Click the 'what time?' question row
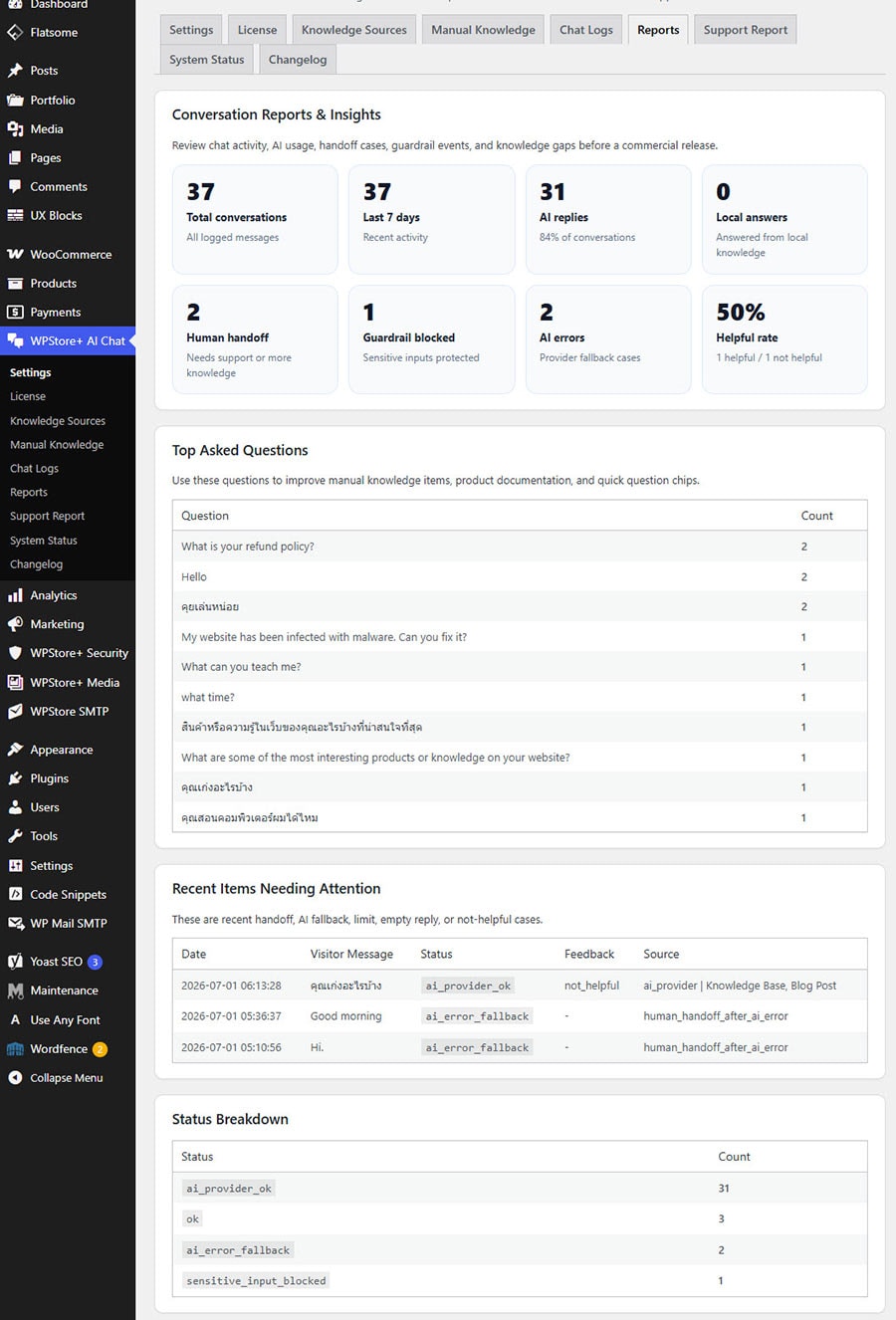The image size is (896, 1320). 520,698
